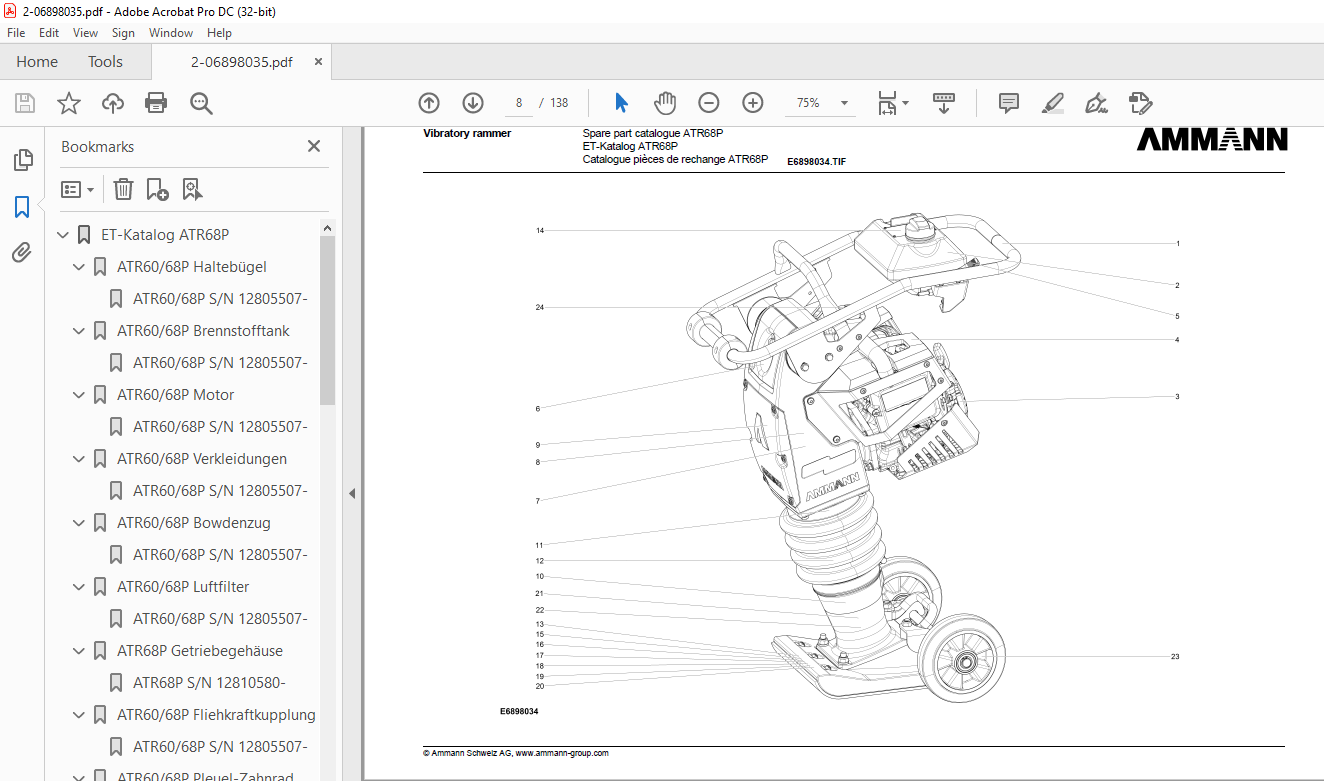This screenshot has width=1324, height=781.
Task: Collapse the navigation pane with the arrow
Action: pos(351,493)
